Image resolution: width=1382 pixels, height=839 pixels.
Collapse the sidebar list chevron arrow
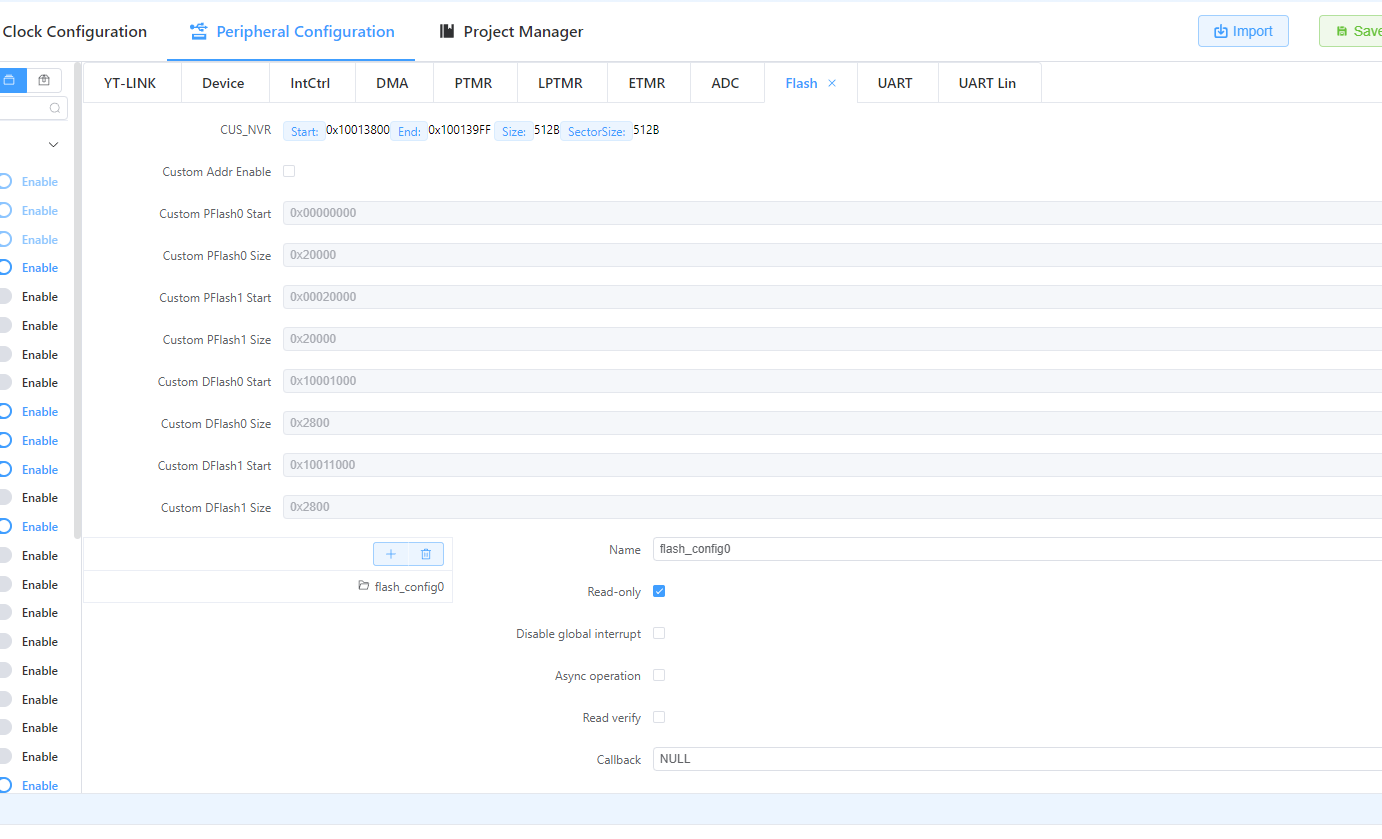point(54,145)
